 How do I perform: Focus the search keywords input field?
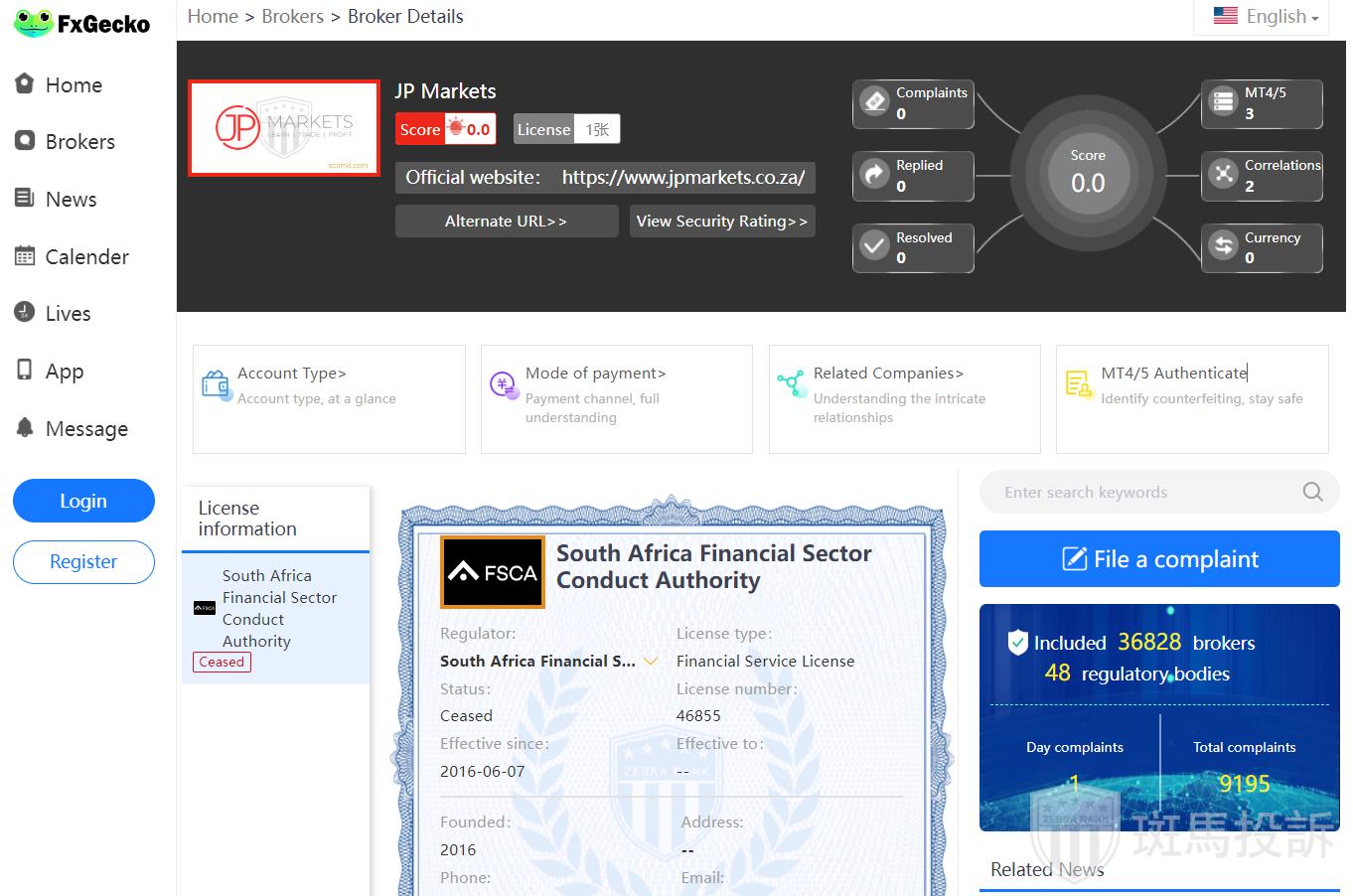pyautogui.click(x=1142, y=492)
